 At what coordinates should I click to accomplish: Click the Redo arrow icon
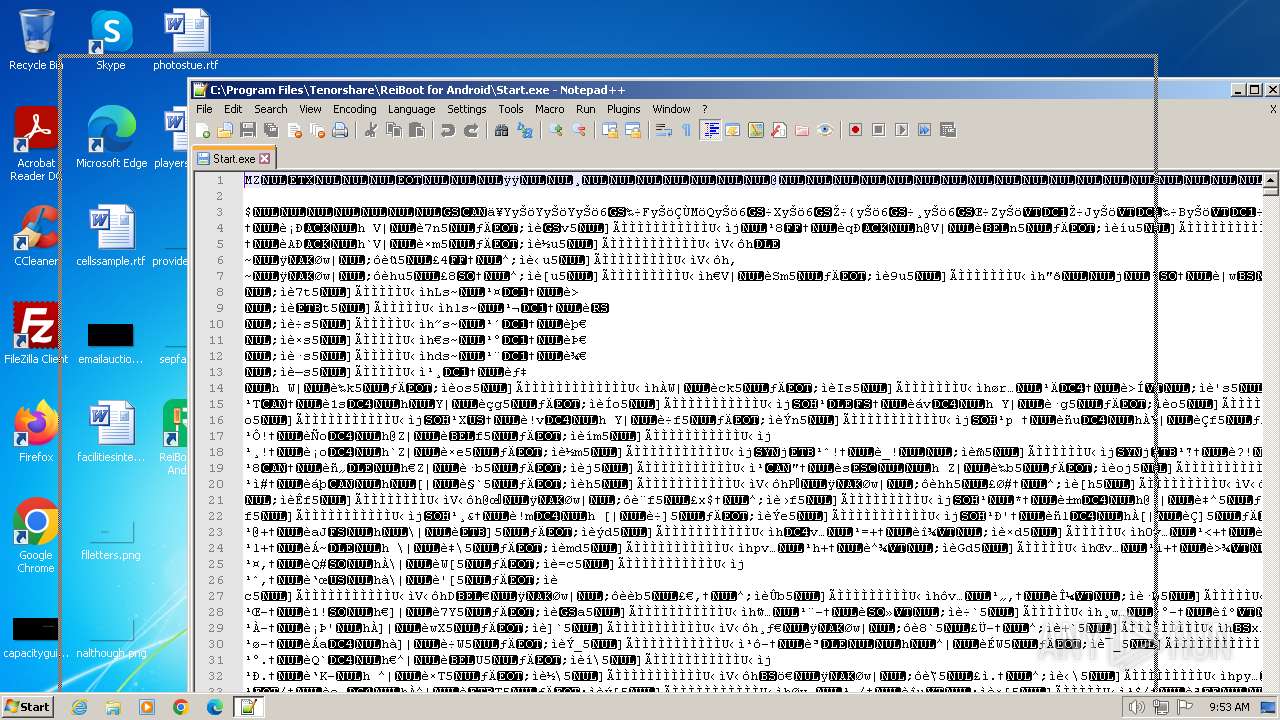(x=470, y=130)
